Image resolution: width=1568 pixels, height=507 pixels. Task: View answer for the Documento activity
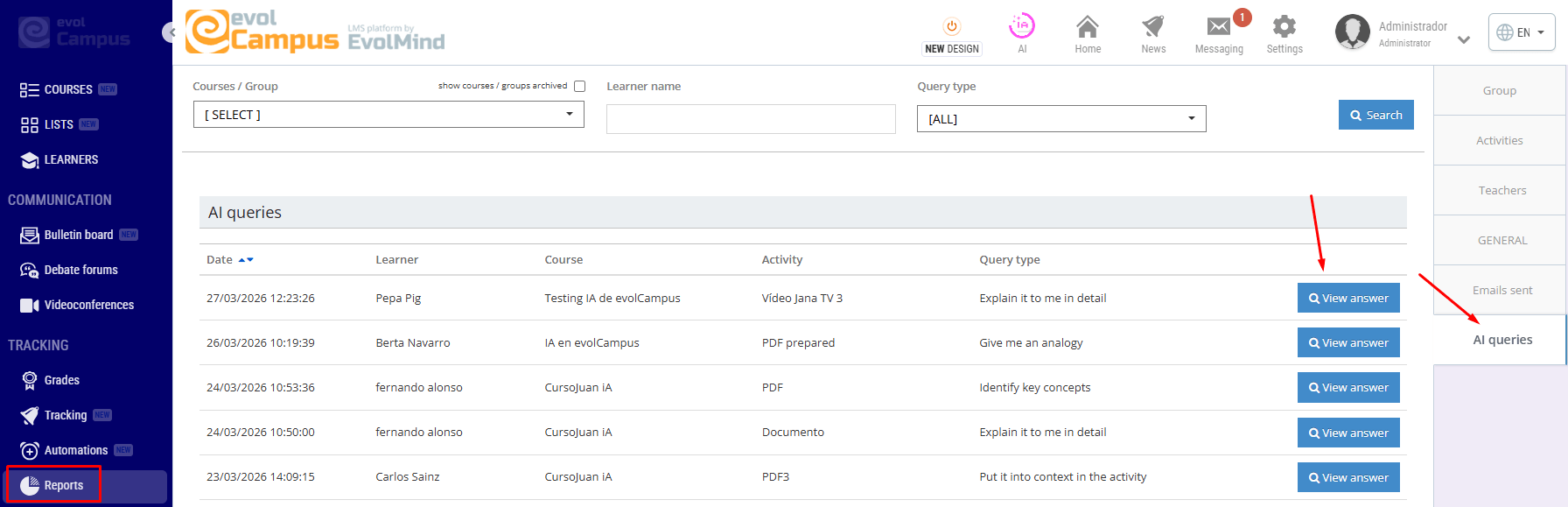pyautogui.click(x=1348, y=433)
